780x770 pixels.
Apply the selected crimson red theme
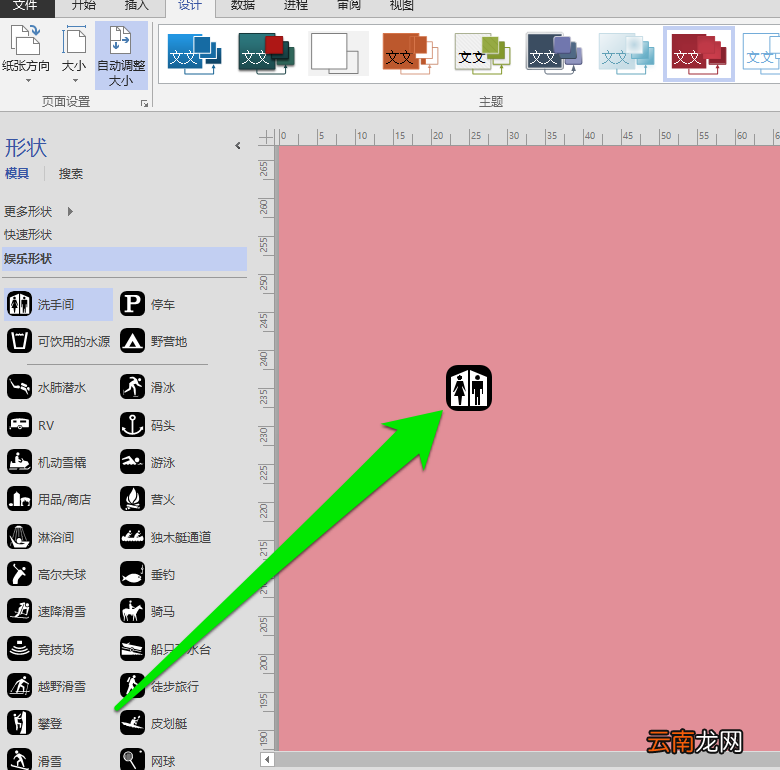pyautogui.click(x=698, y=54)
